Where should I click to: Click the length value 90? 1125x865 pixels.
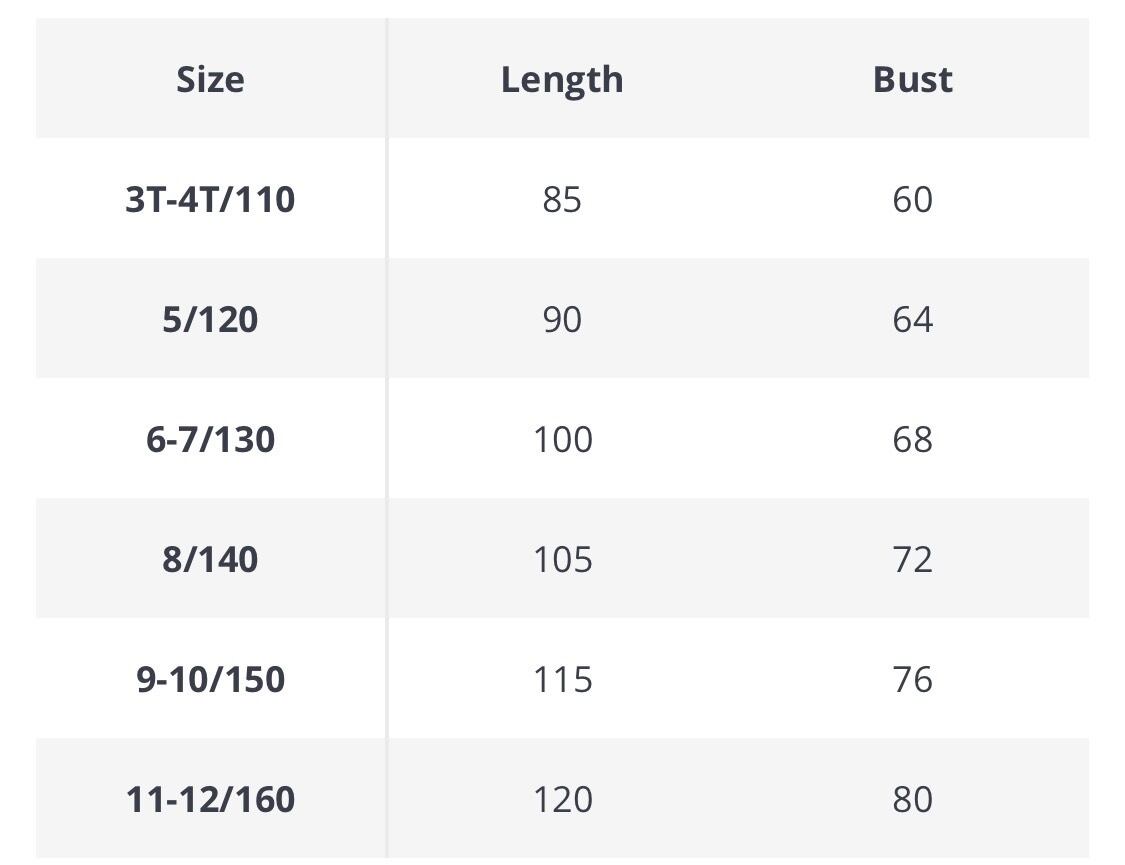coord(562,318)
